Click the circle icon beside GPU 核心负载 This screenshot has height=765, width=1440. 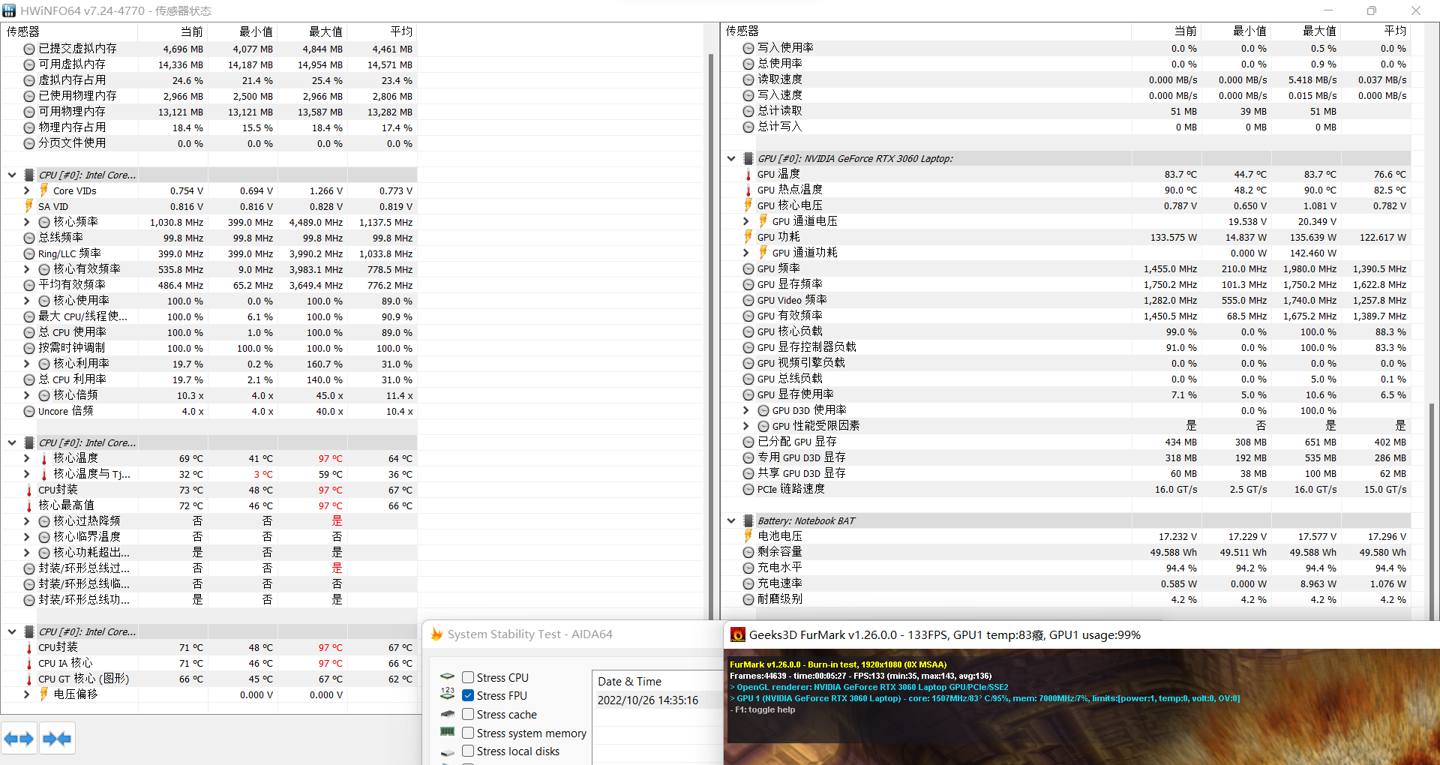click(x=748, y=331)
